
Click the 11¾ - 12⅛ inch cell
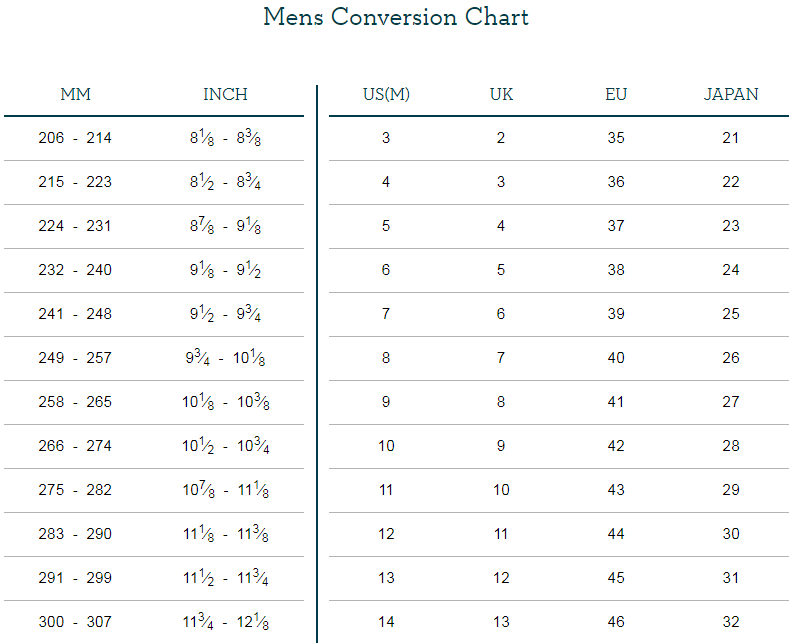225,622
